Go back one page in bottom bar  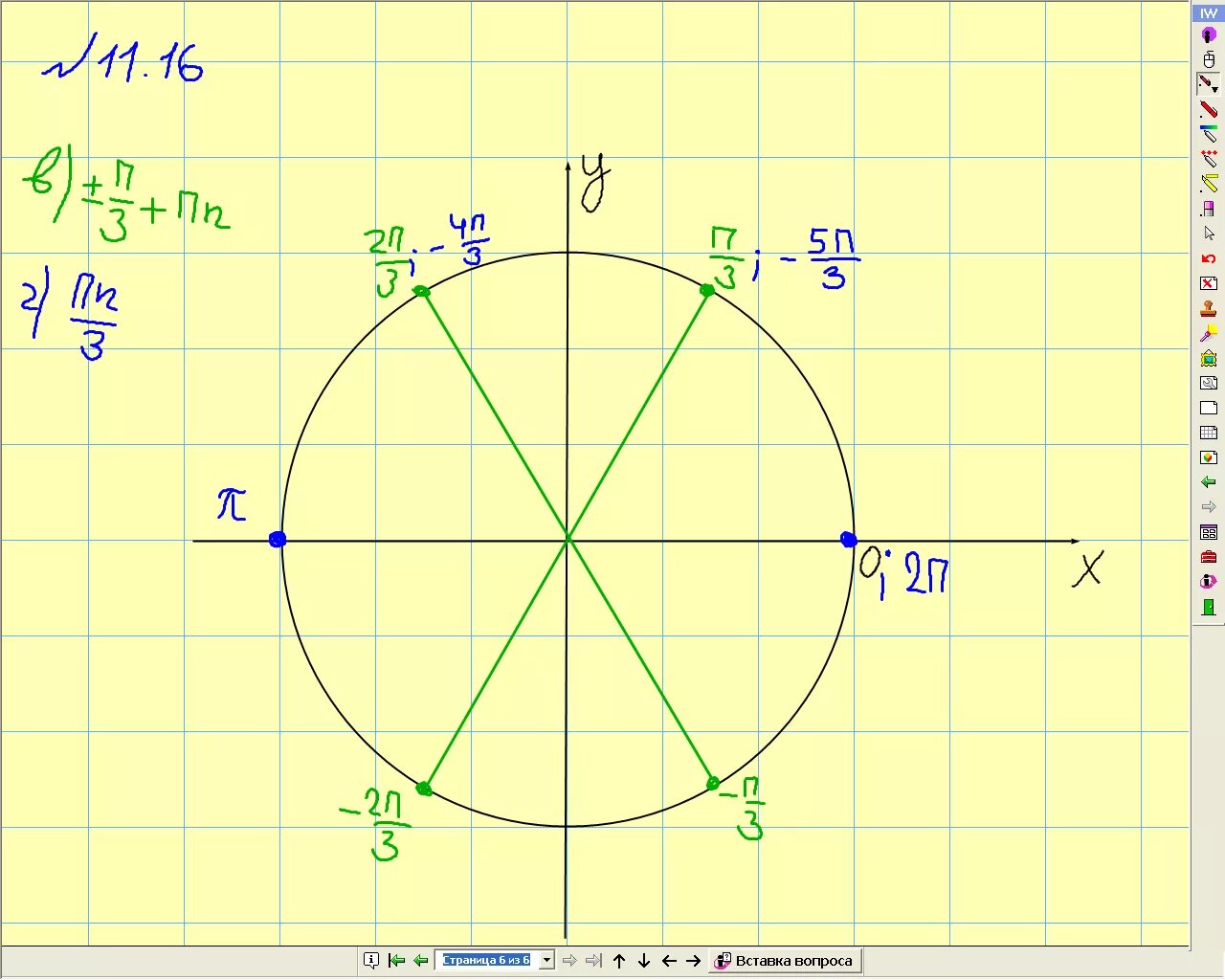coord(420,961)
